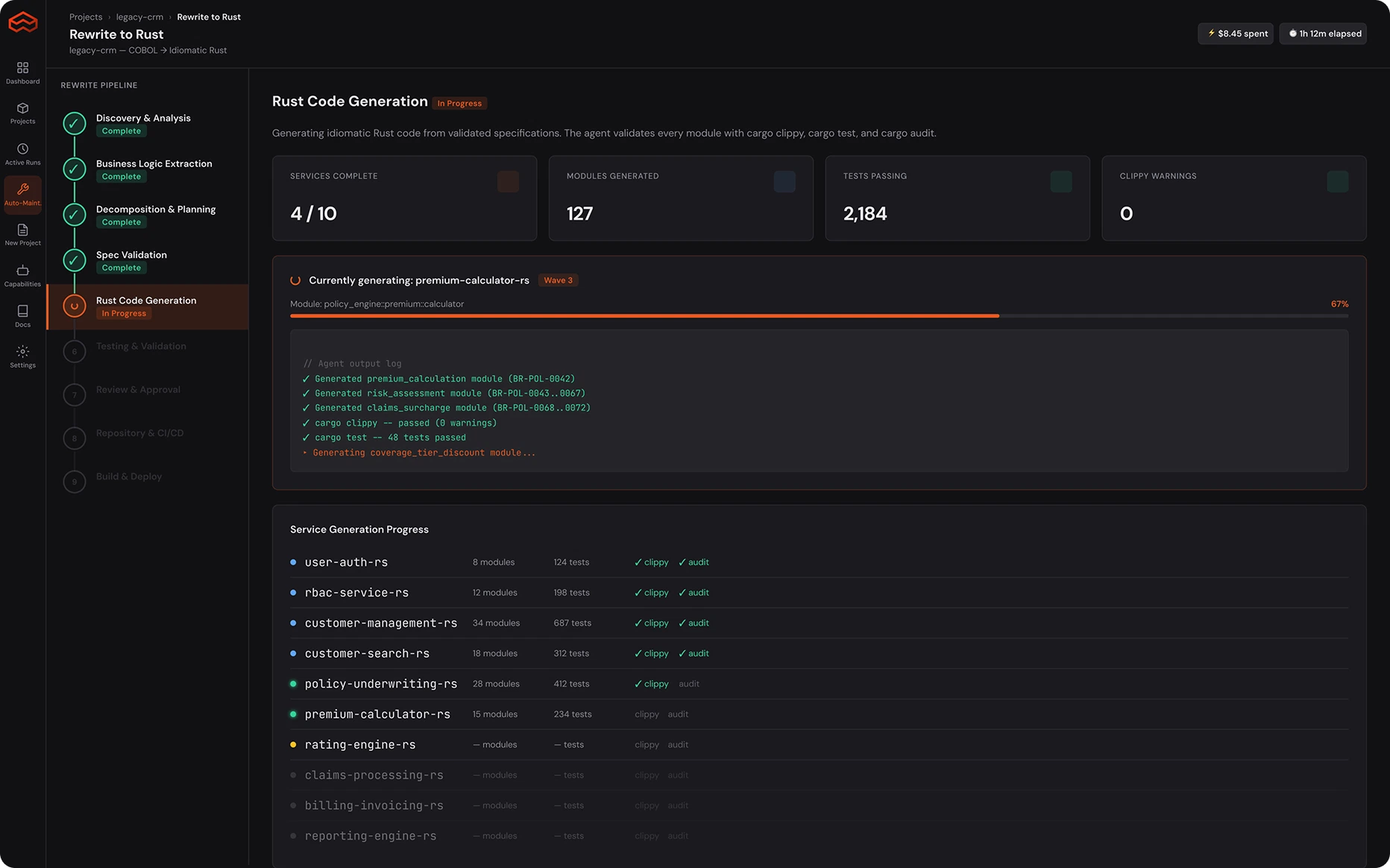This screenshot has width=1390, height=868.
Task: Open the Review & Approval pipeline step
Action: (x=148, y=394)
